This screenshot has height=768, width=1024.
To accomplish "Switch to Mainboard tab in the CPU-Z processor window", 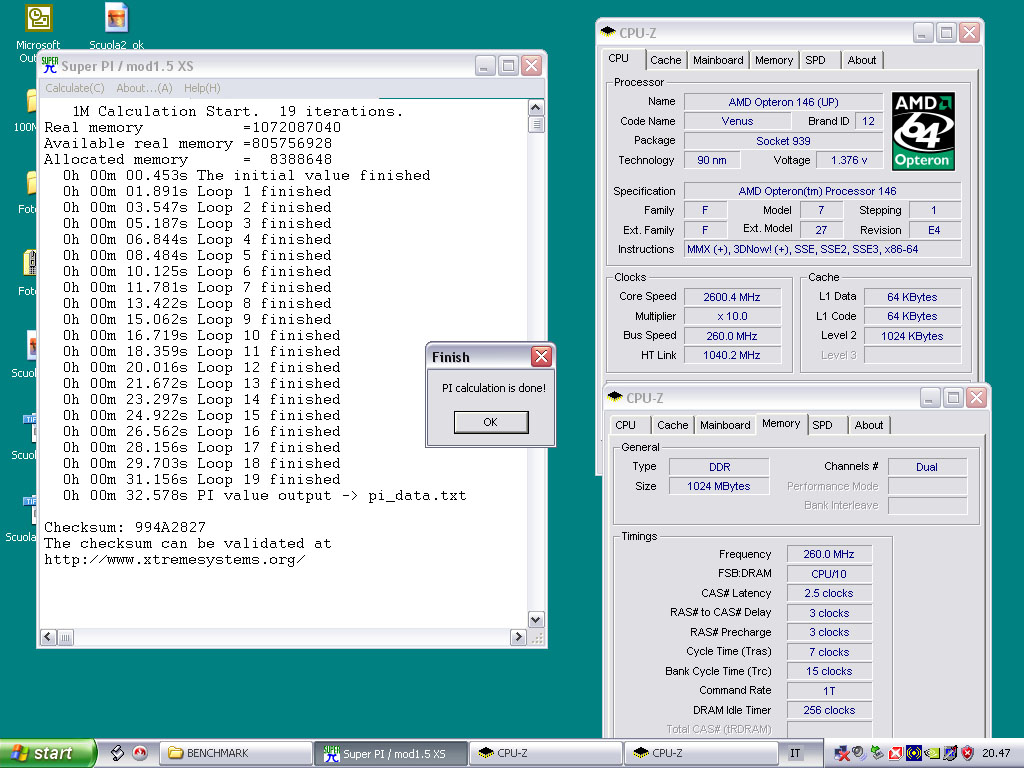I will tap(718, 60).
